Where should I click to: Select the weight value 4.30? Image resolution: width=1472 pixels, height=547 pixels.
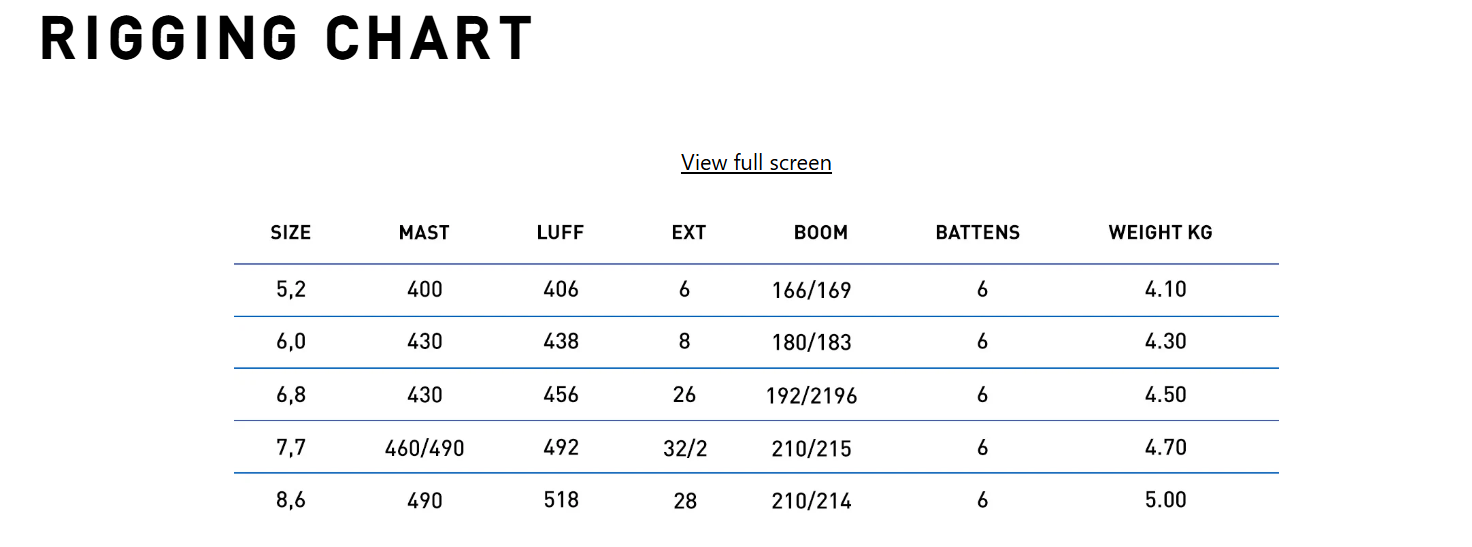coord(1166,342)
